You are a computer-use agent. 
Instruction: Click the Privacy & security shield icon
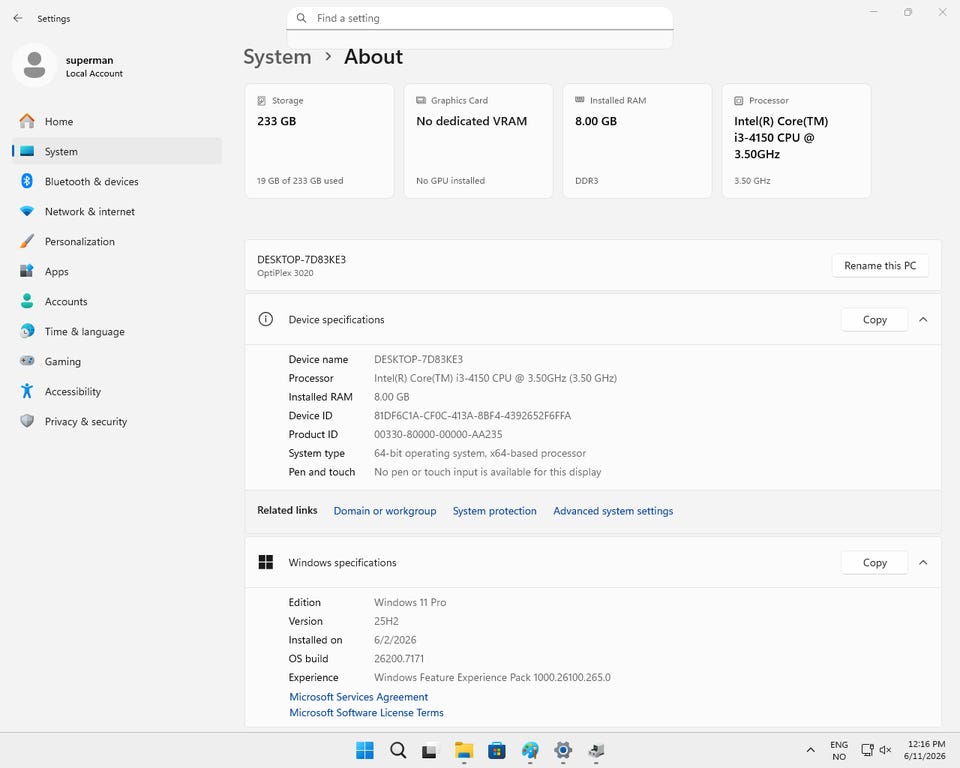tap(27, 421)
